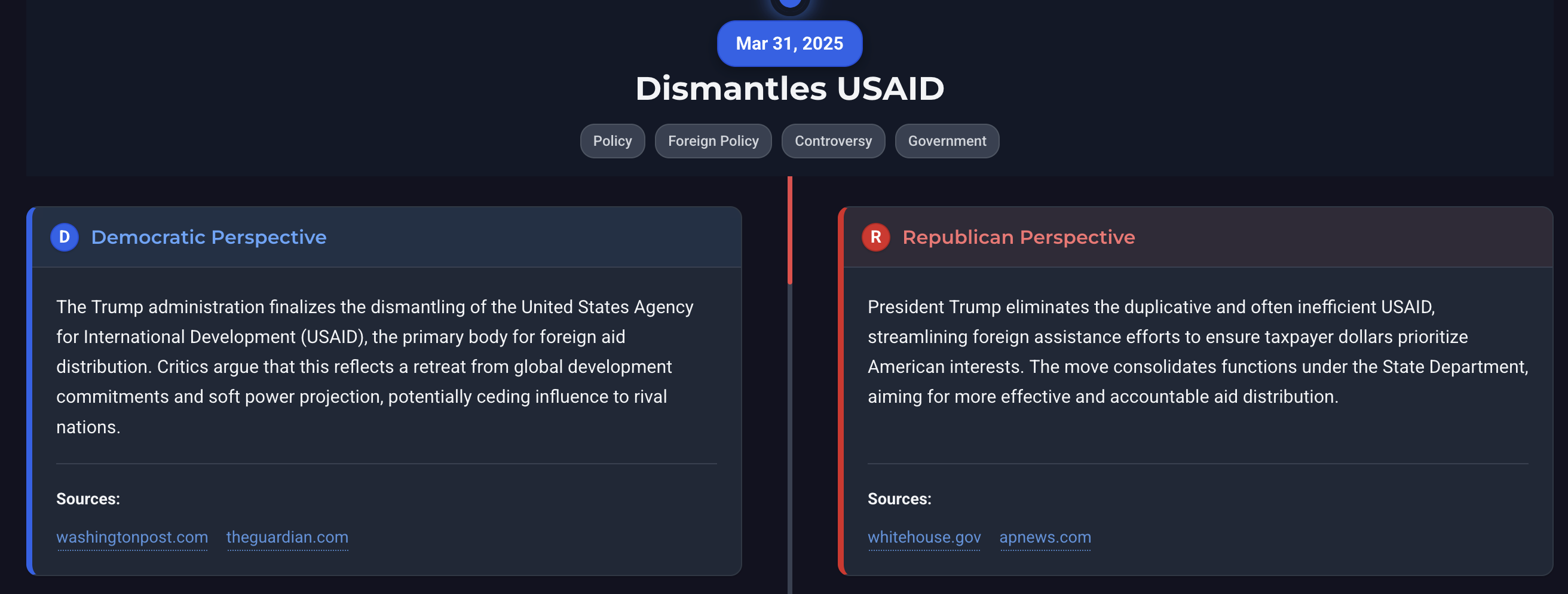This screenshot has height=594, width=1568.
Task: Filter by the Foreign Policy tag
Action: [x=713, y=141]
